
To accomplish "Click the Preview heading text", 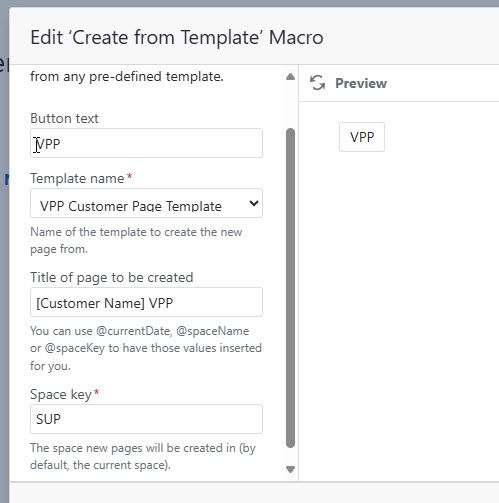I will (x=361, y=83).
